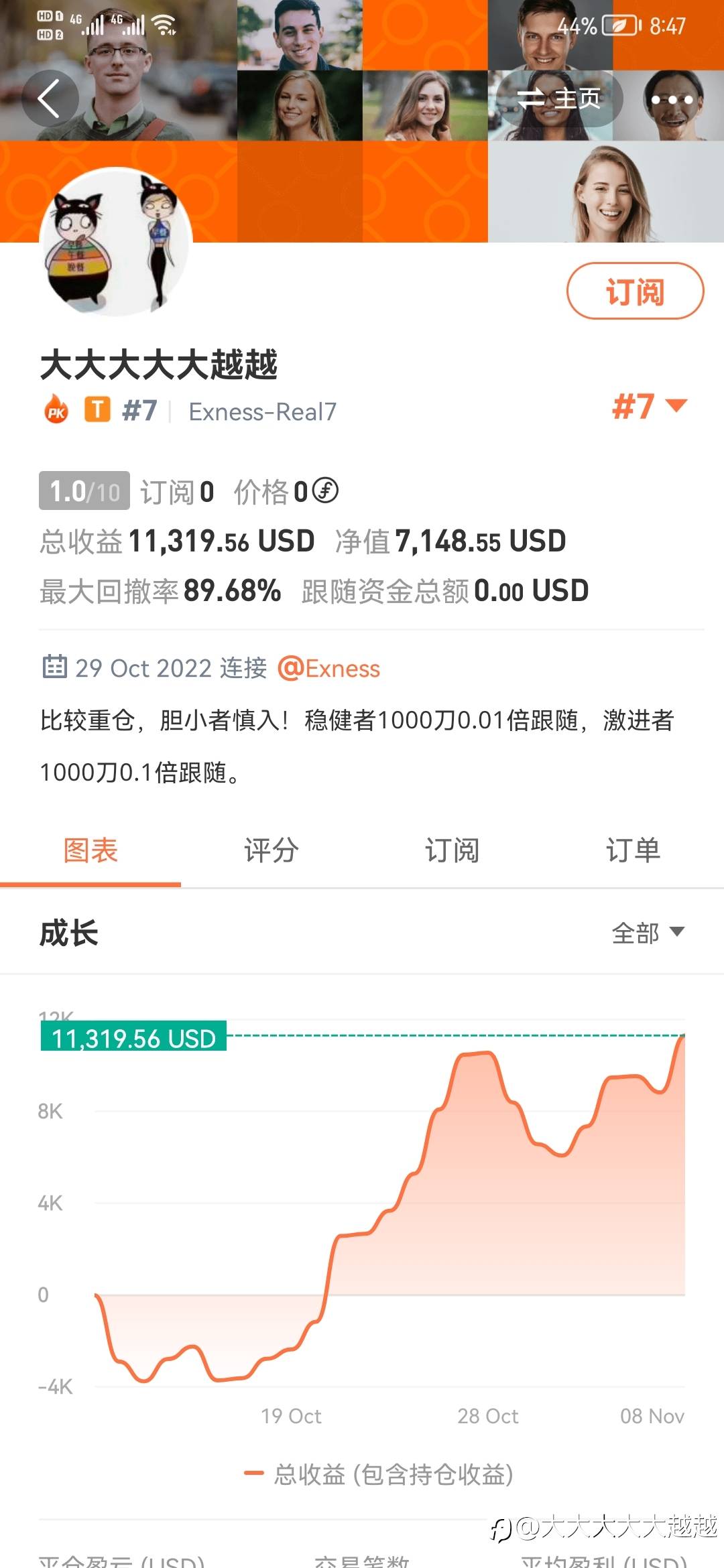Tap the Exness-Real7 server label
Screen dimensions: 724x1568
point(263,411)
